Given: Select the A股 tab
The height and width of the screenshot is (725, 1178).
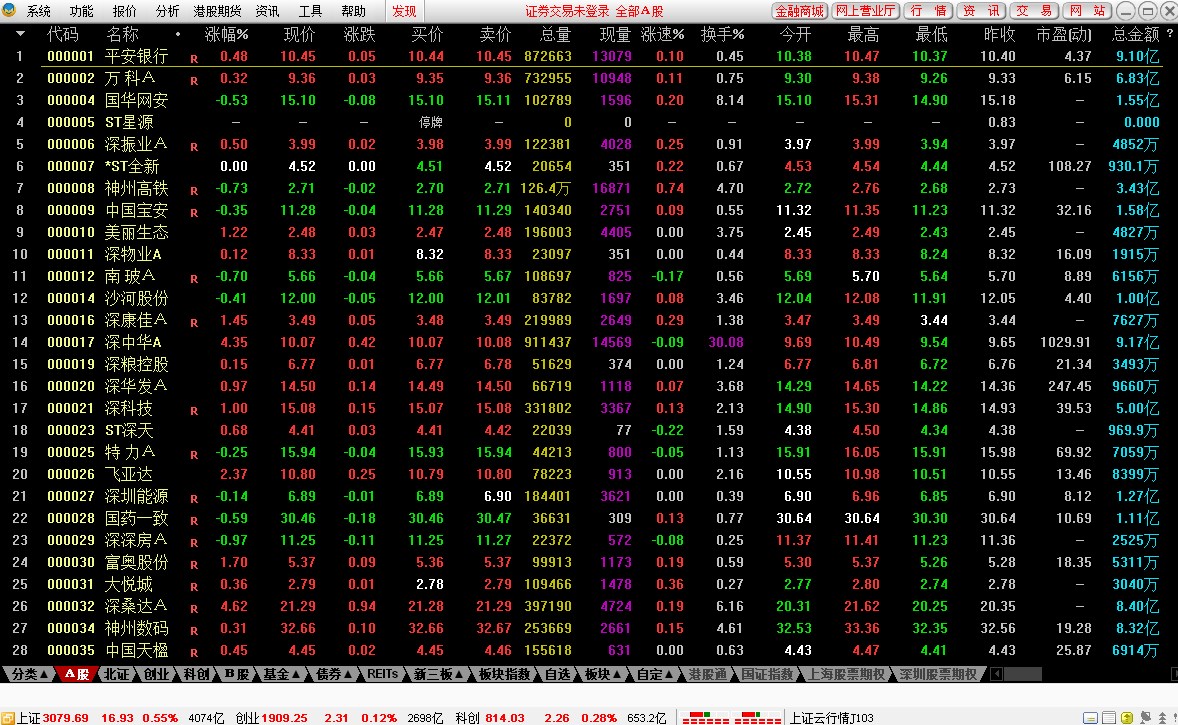Looking at the screenshot, I should click(76, 674).
